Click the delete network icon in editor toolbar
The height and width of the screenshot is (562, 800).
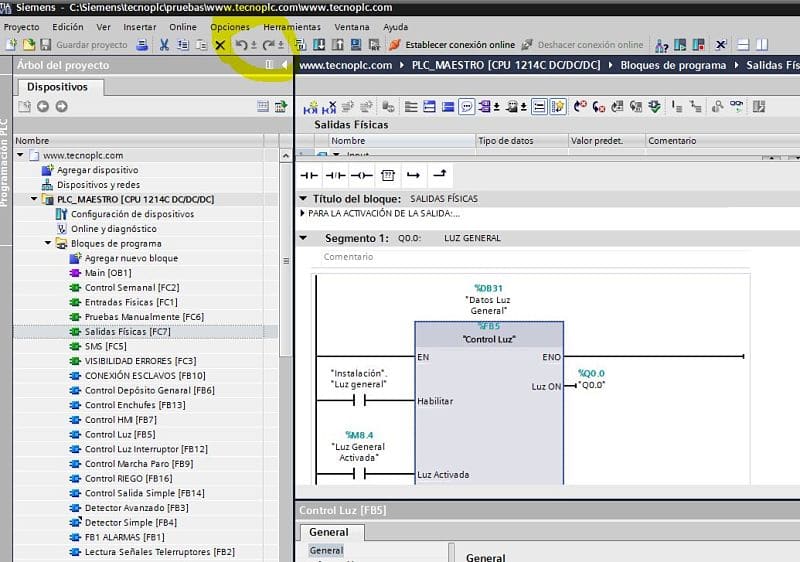(329, 107)
